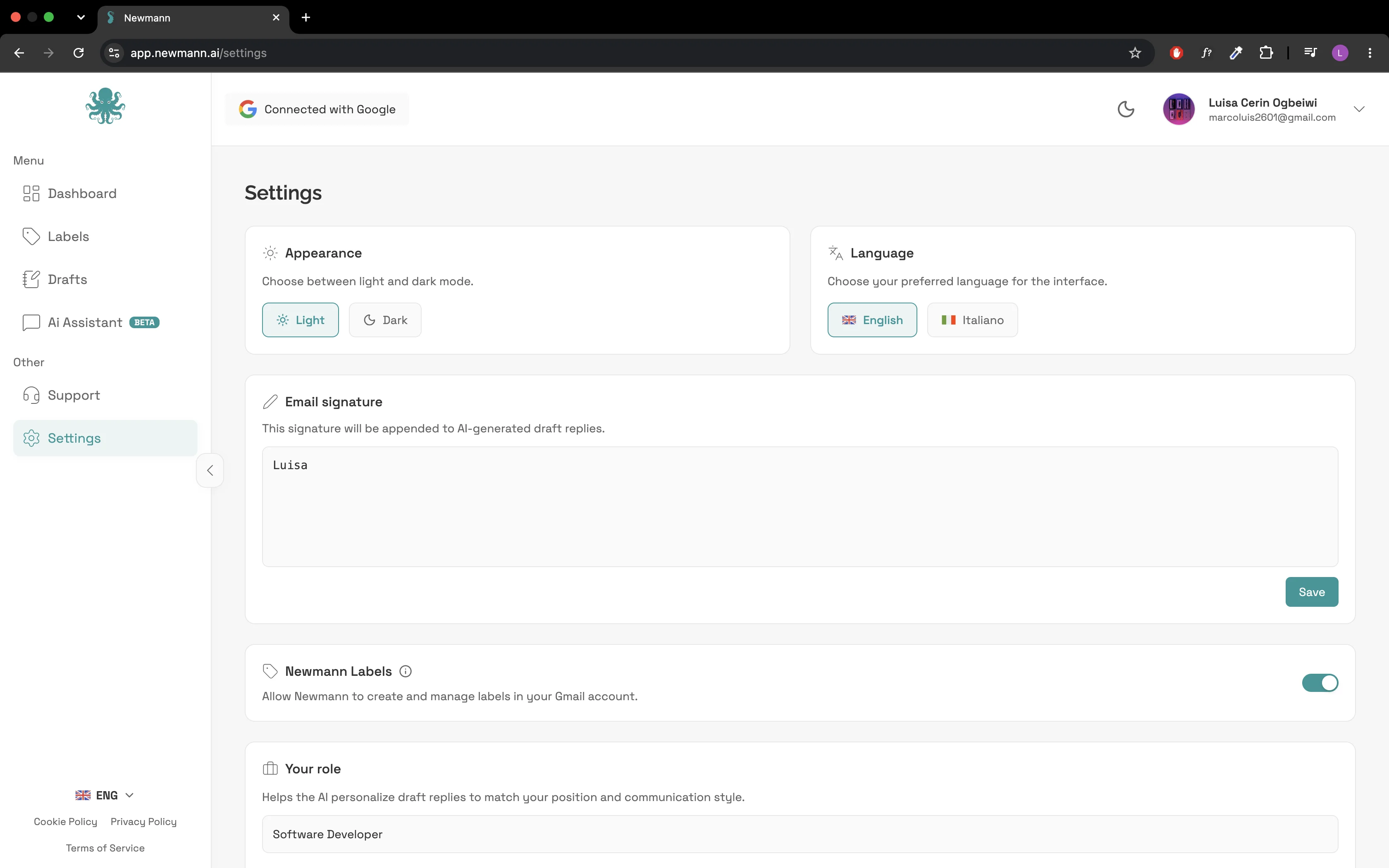Go back in browser history

coord(19,53)
